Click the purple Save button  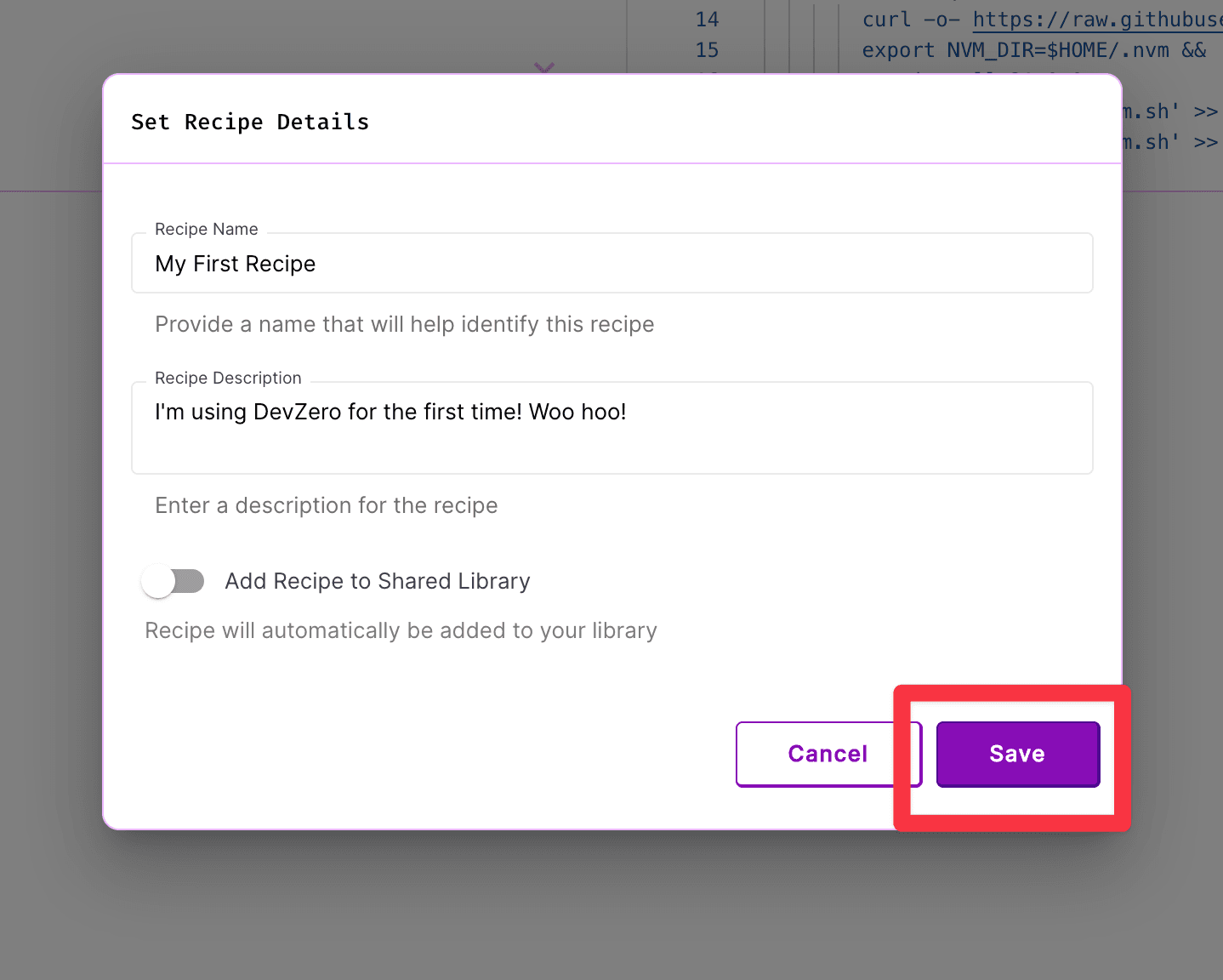[1017, 754]
